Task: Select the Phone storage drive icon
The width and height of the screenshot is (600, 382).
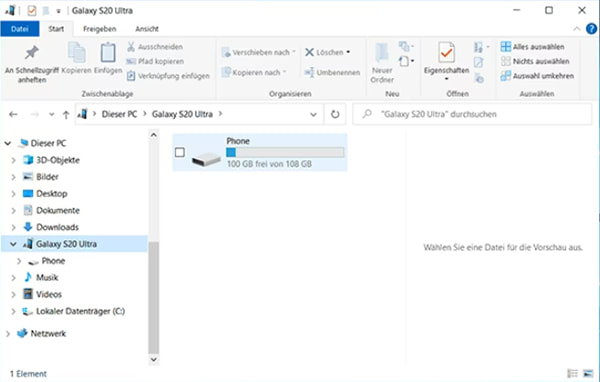Action: pos(206,159)
